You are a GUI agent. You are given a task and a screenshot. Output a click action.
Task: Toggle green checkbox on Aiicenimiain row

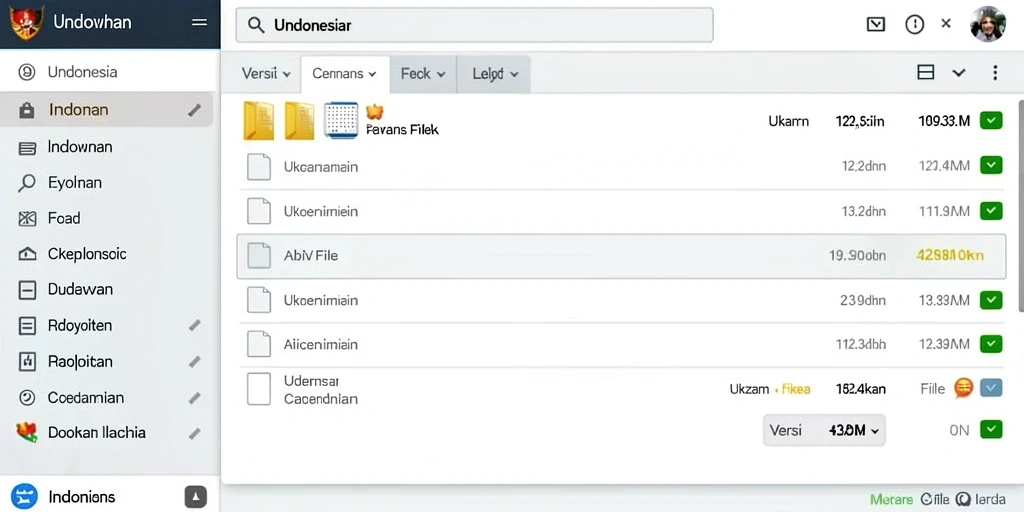click(991, 344)
